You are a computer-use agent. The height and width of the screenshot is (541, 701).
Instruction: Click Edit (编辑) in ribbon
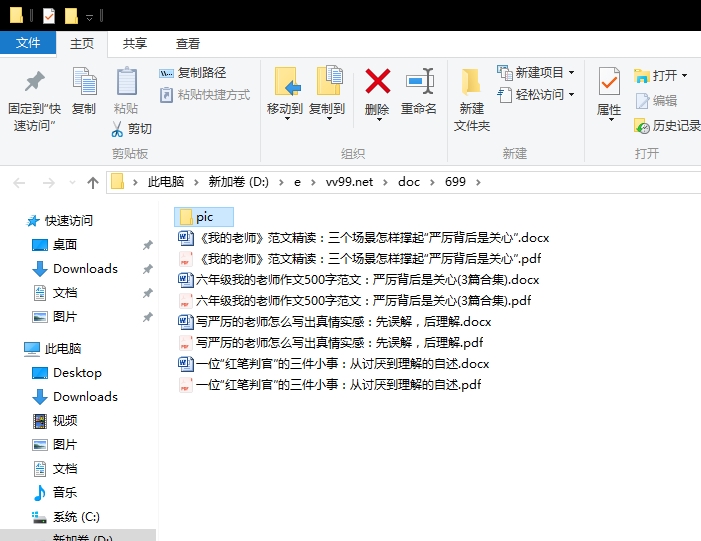pos(656,101)
